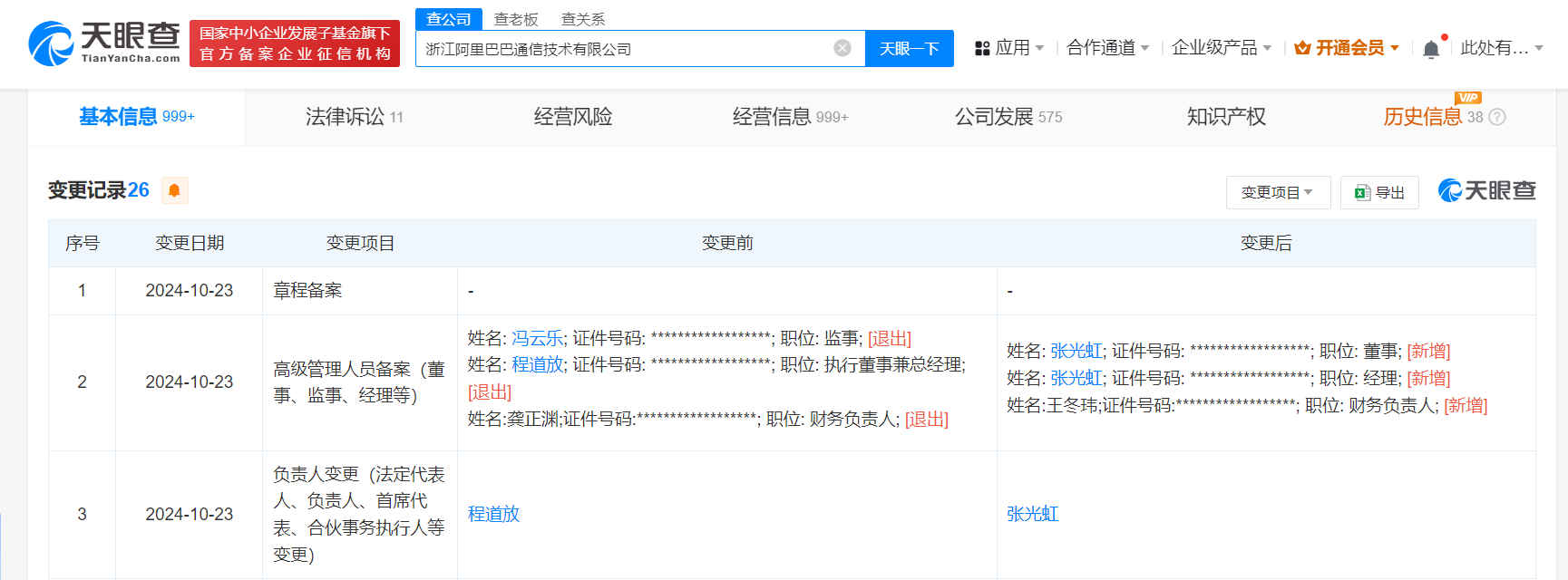Open 冯云乐 profile link
1568x580 pixels.
(x=537, y=338)
